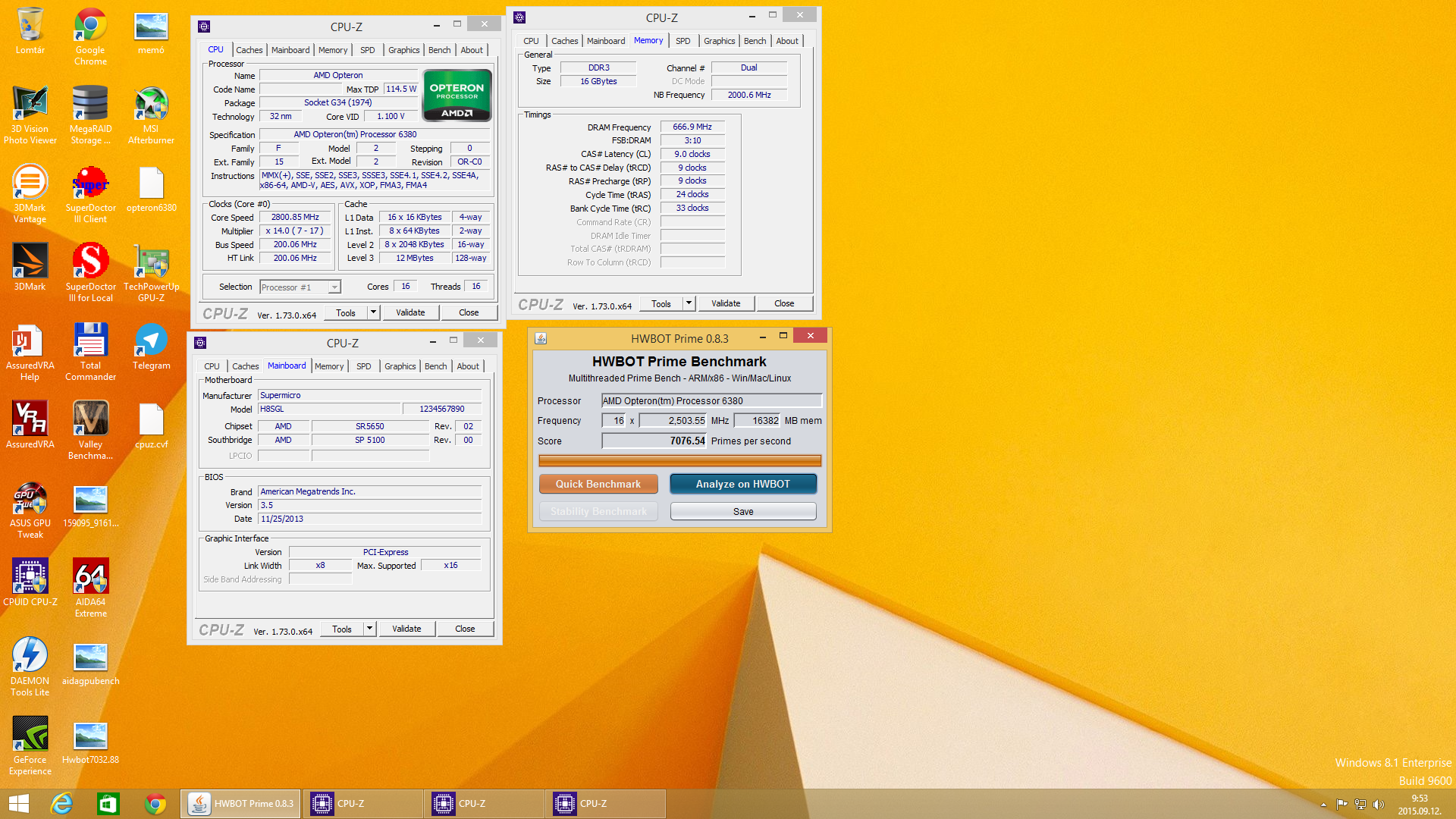Viewport: 1456px width, 819px height.
Task: Click Close button in Memory window
Action: [784, 303]
